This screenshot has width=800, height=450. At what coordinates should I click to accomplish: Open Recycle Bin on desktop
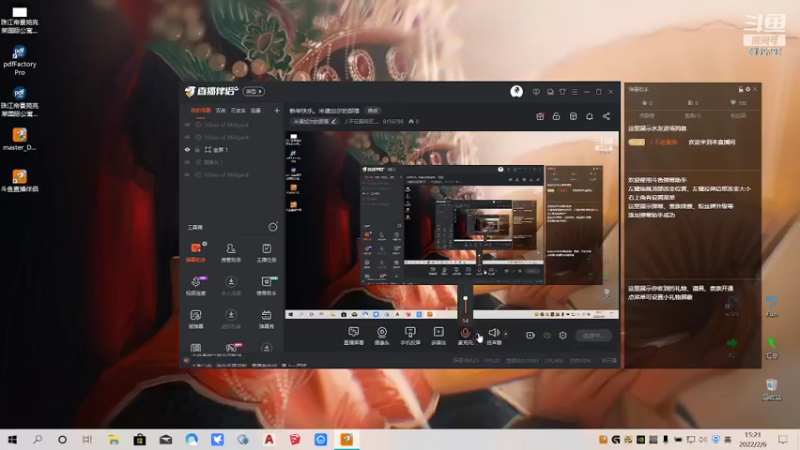click(x=771, y=390)
